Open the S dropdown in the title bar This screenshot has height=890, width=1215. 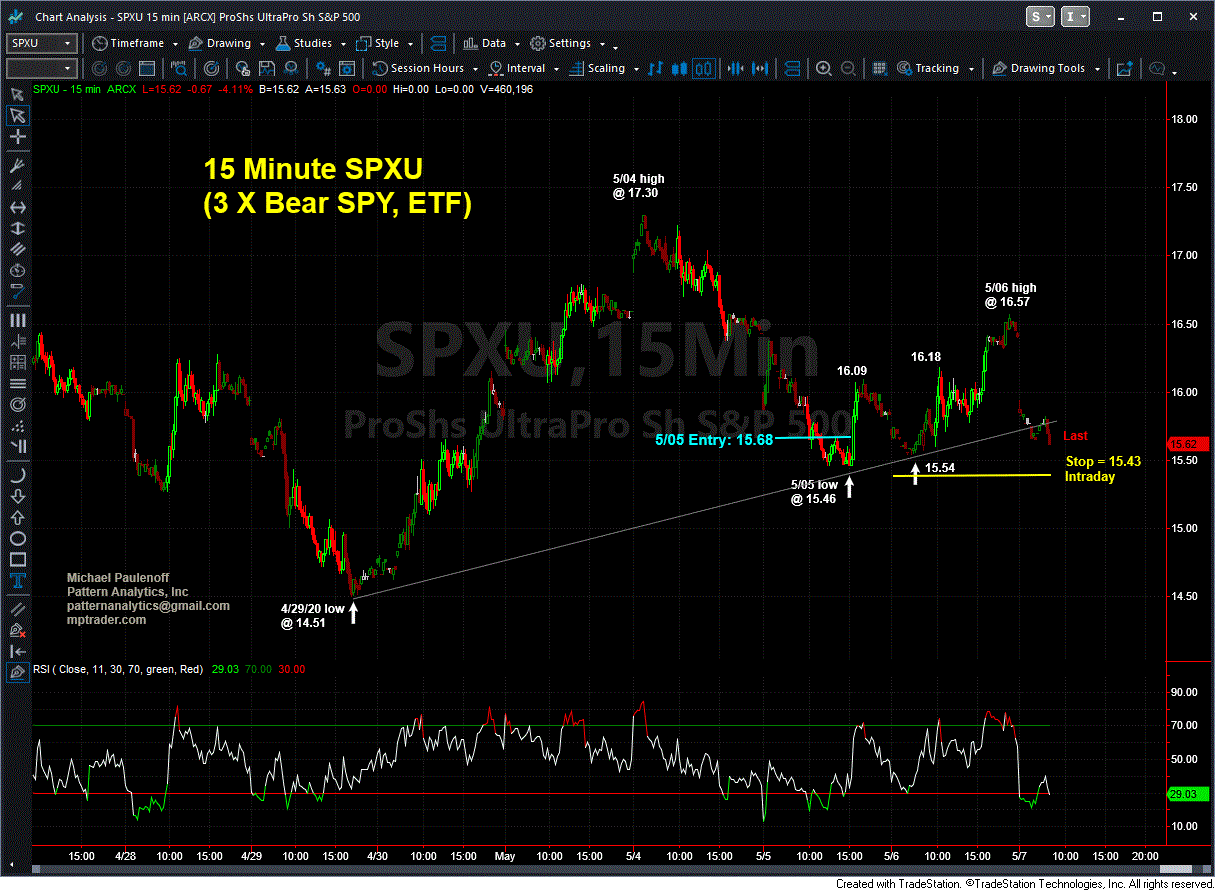pyautogui.click(x=1041, y=17)
